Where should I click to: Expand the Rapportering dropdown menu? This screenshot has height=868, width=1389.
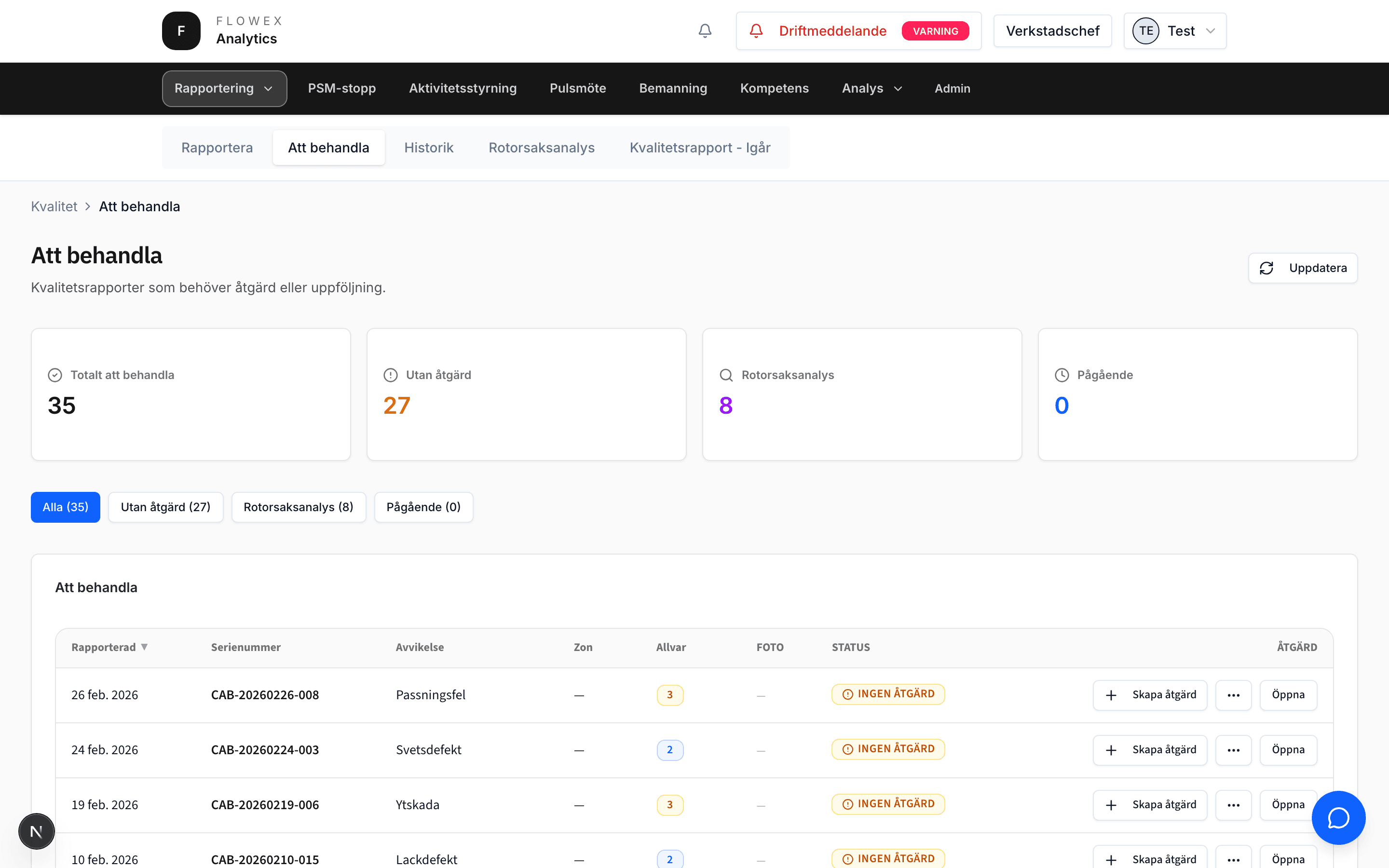[224, 88]
